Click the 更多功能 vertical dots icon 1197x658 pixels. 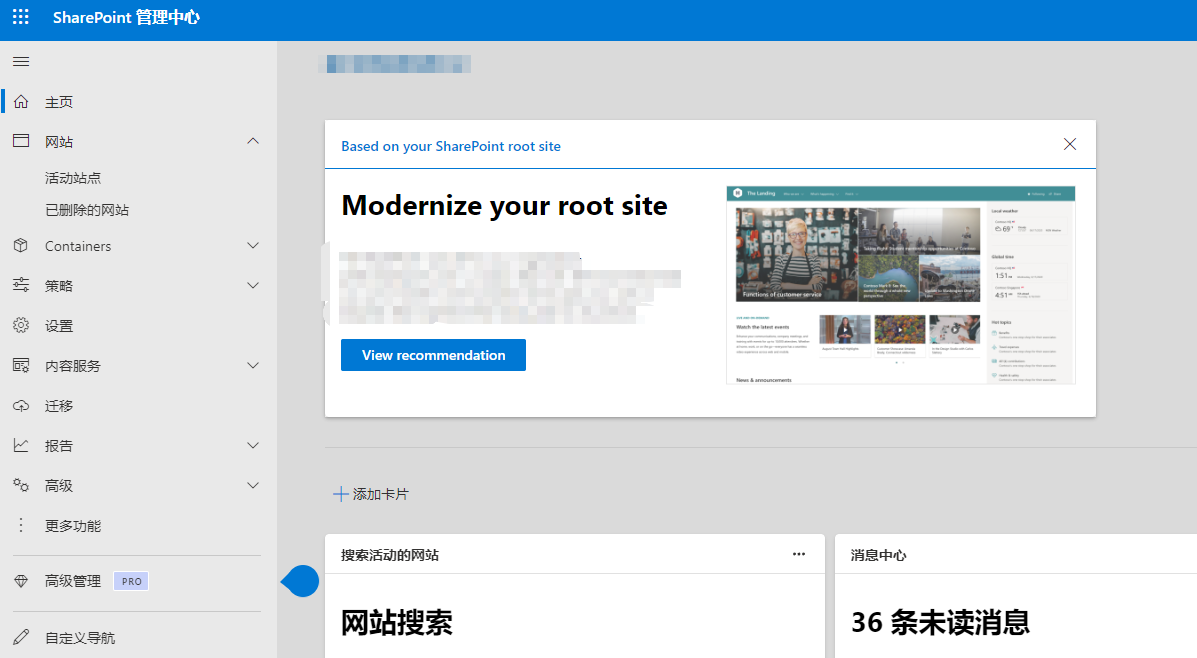21,526
